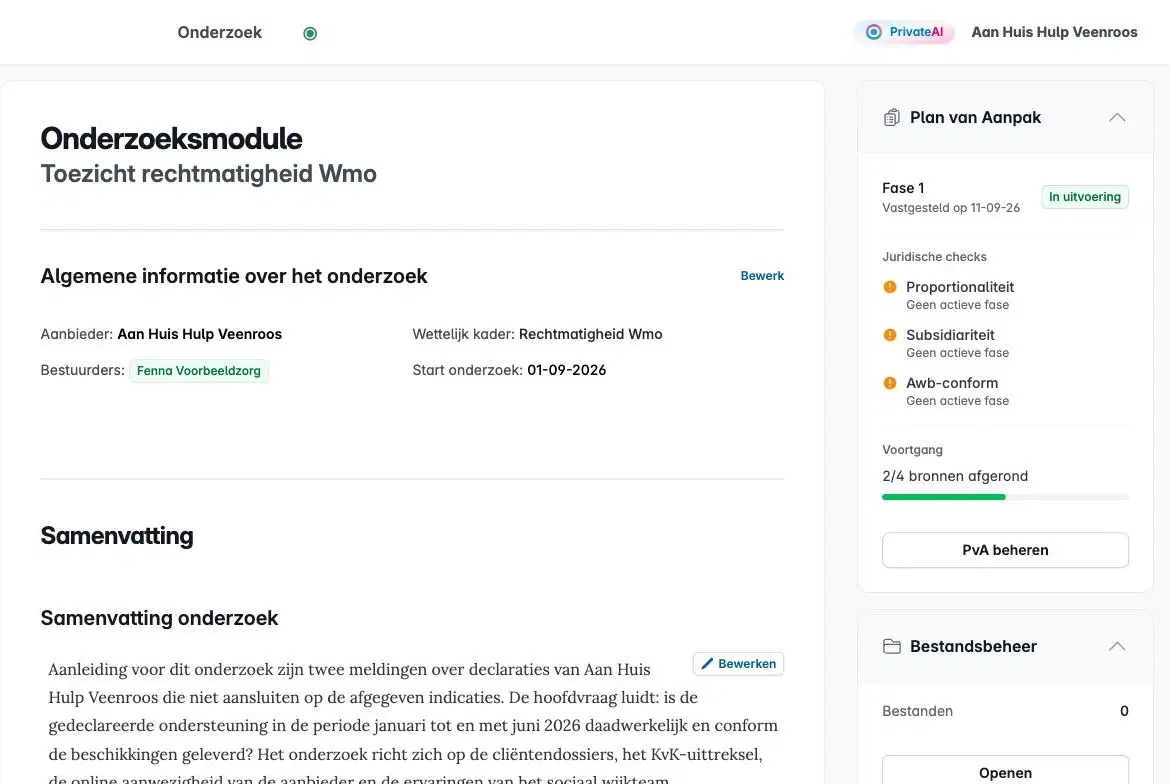Click the Openen button under Bestanden

[x=1004, y=771]
